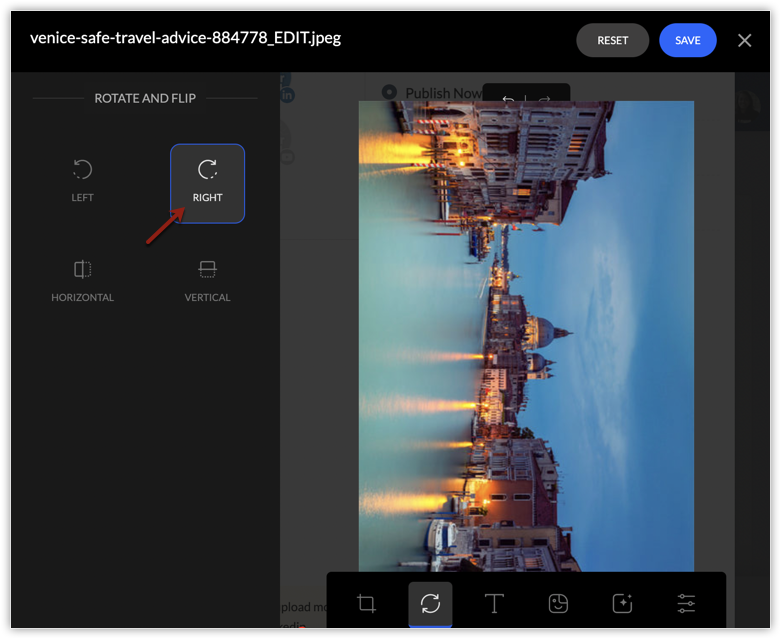
Task: Open the adjustments sliders tool
Action: [x=686, y=603]
